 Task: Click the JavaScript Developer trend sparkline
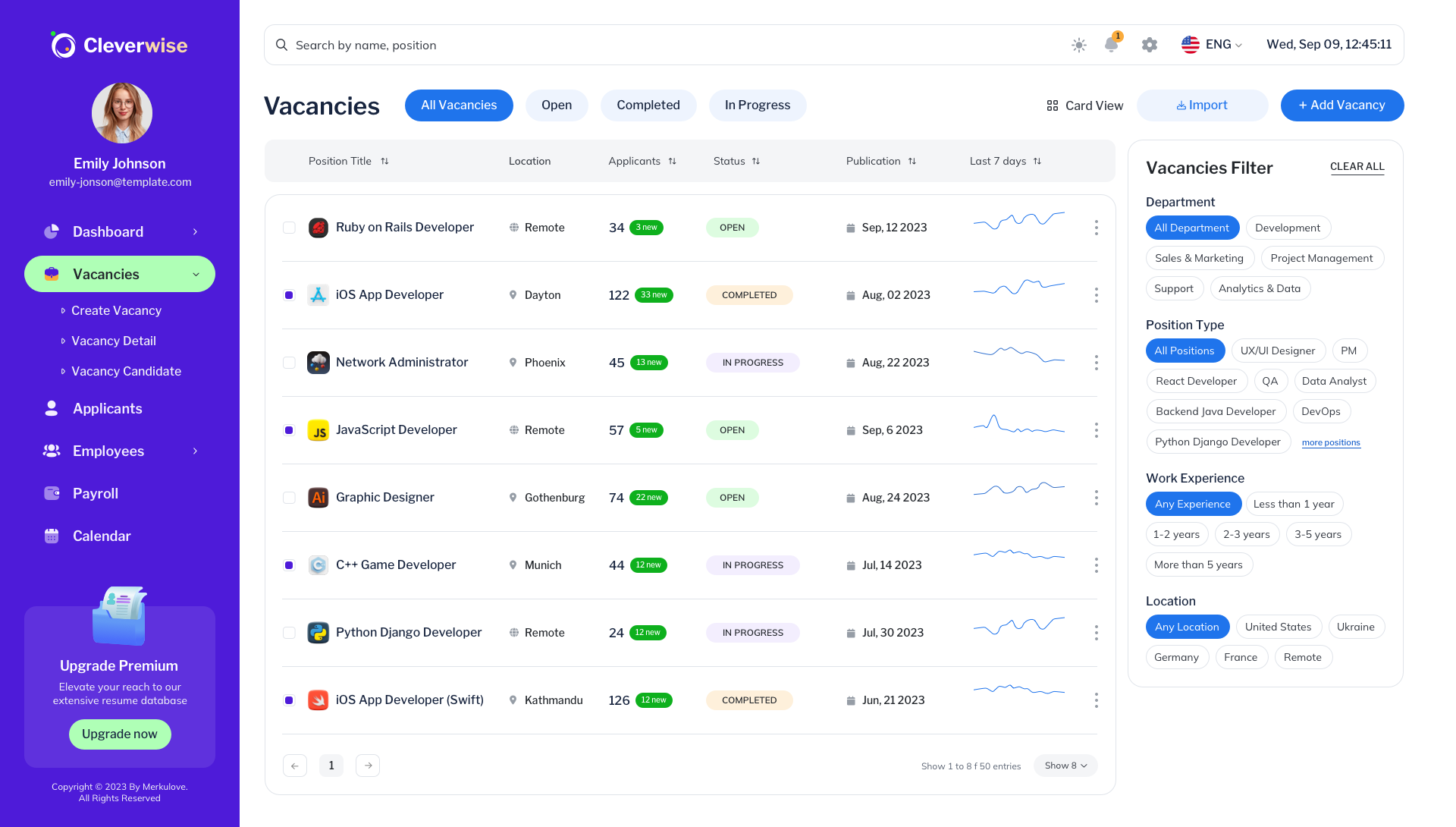point(1018,427)
